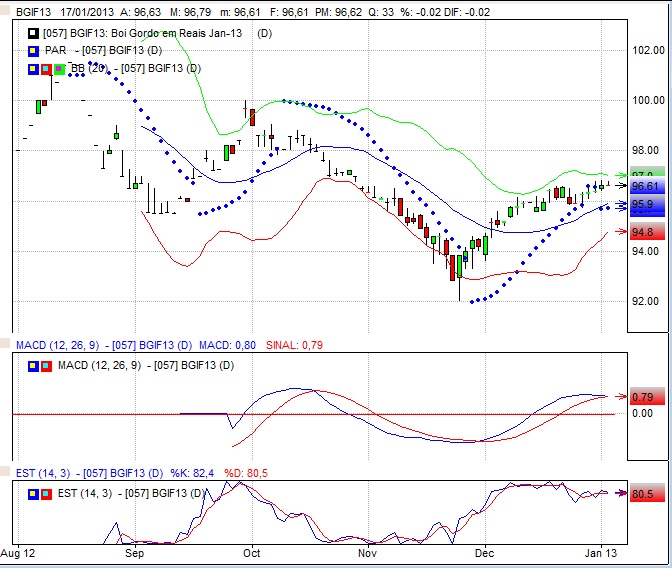Click the black-and-white BGIF13 price series legend icon
The height and width of the screenshot is (568, 672).
(x=34, y=33)
